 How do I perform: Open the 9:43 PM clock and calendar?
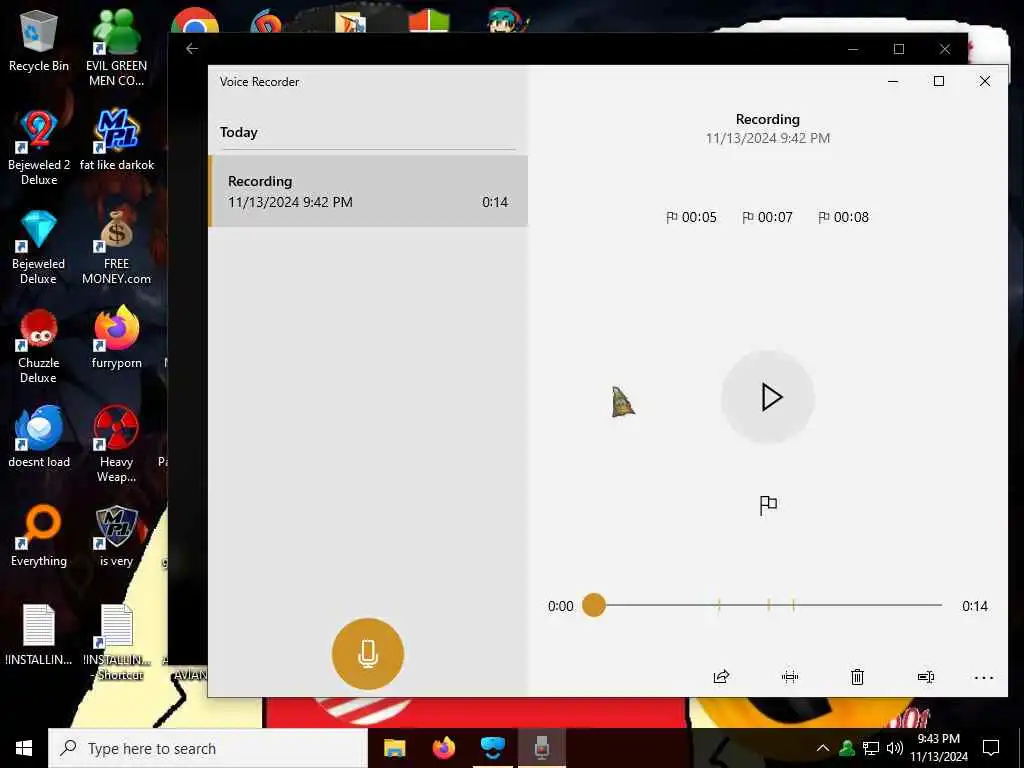coord(939,748)
